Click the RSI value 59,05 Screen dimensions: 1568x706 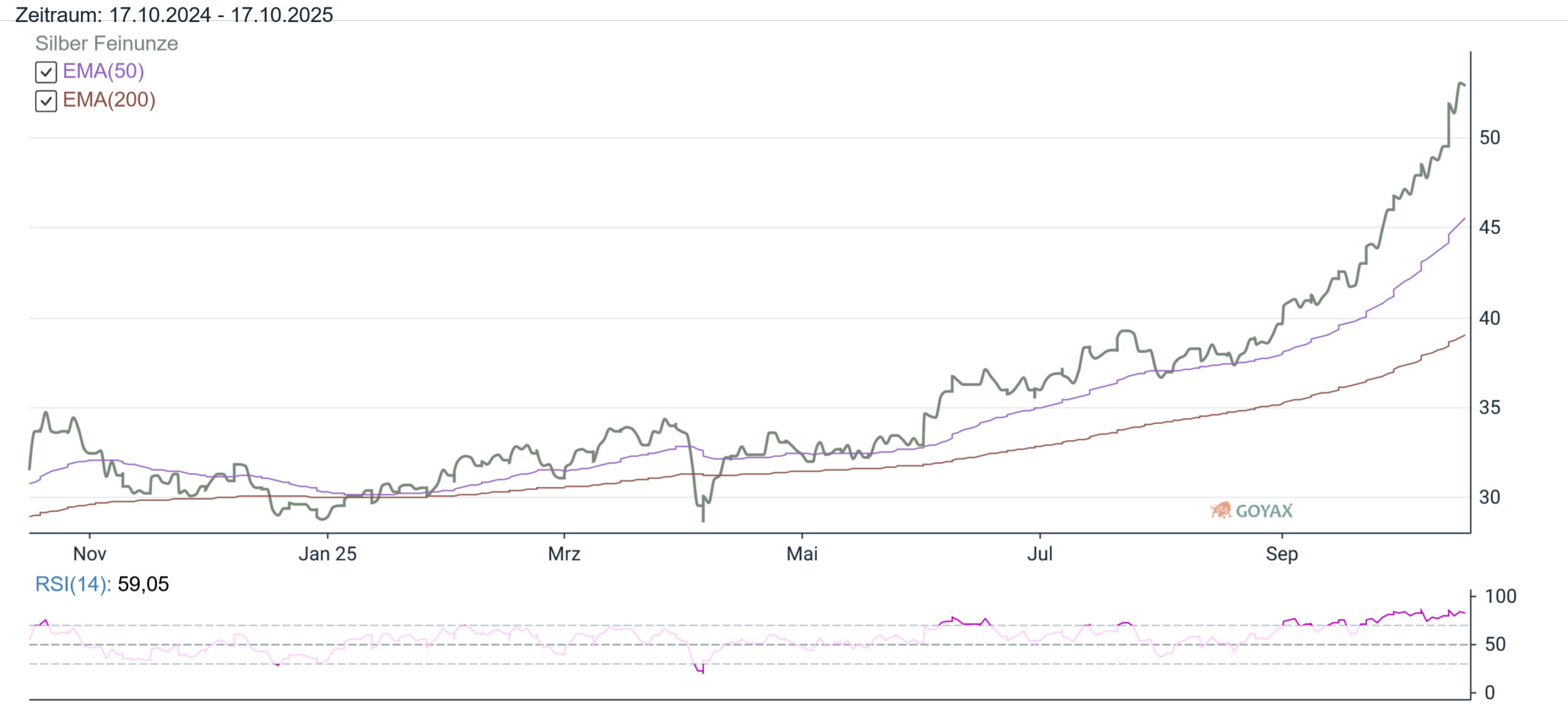coord(143,584)
